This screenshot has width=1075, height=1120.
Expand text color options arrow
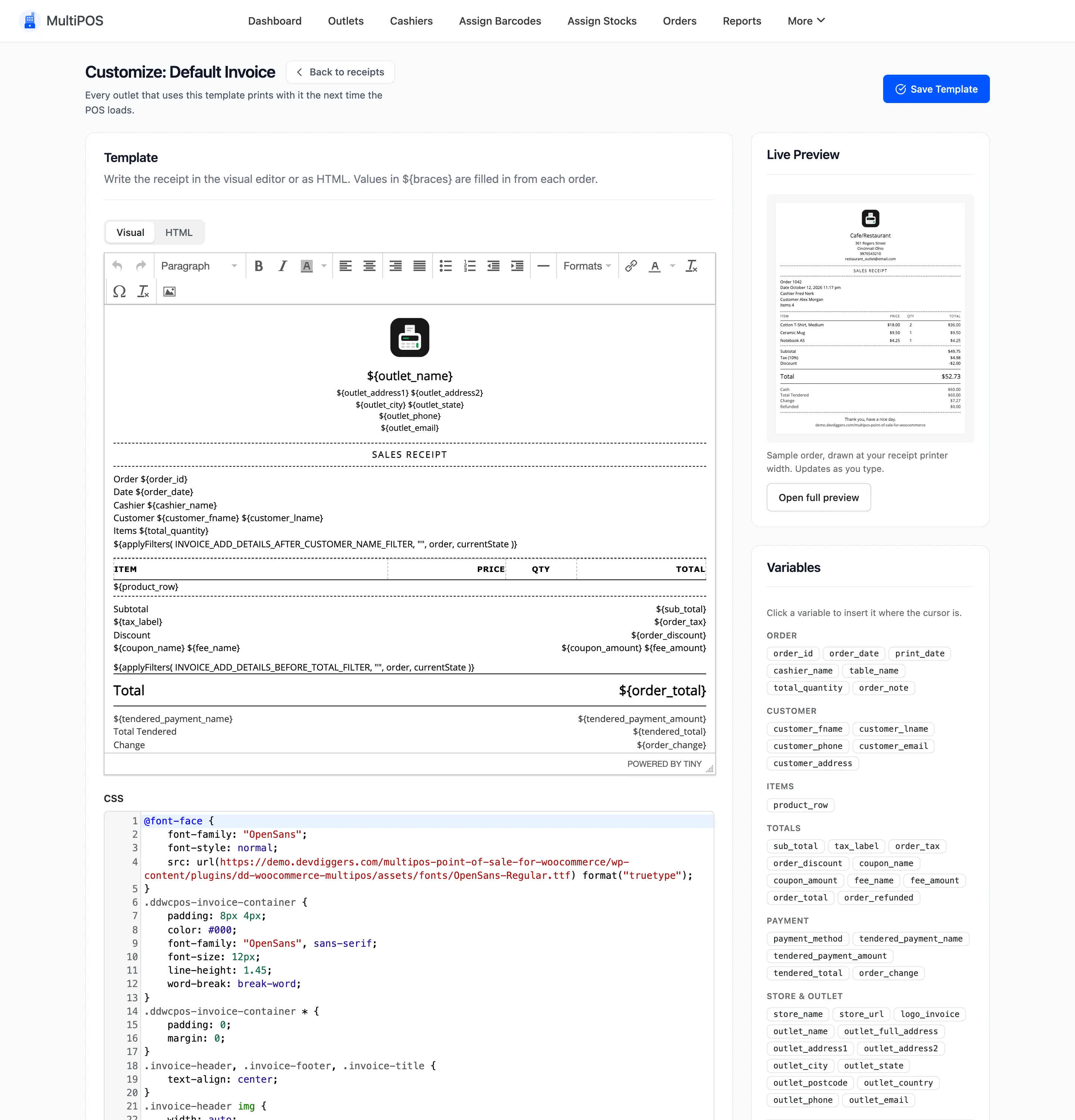(672, 266)
